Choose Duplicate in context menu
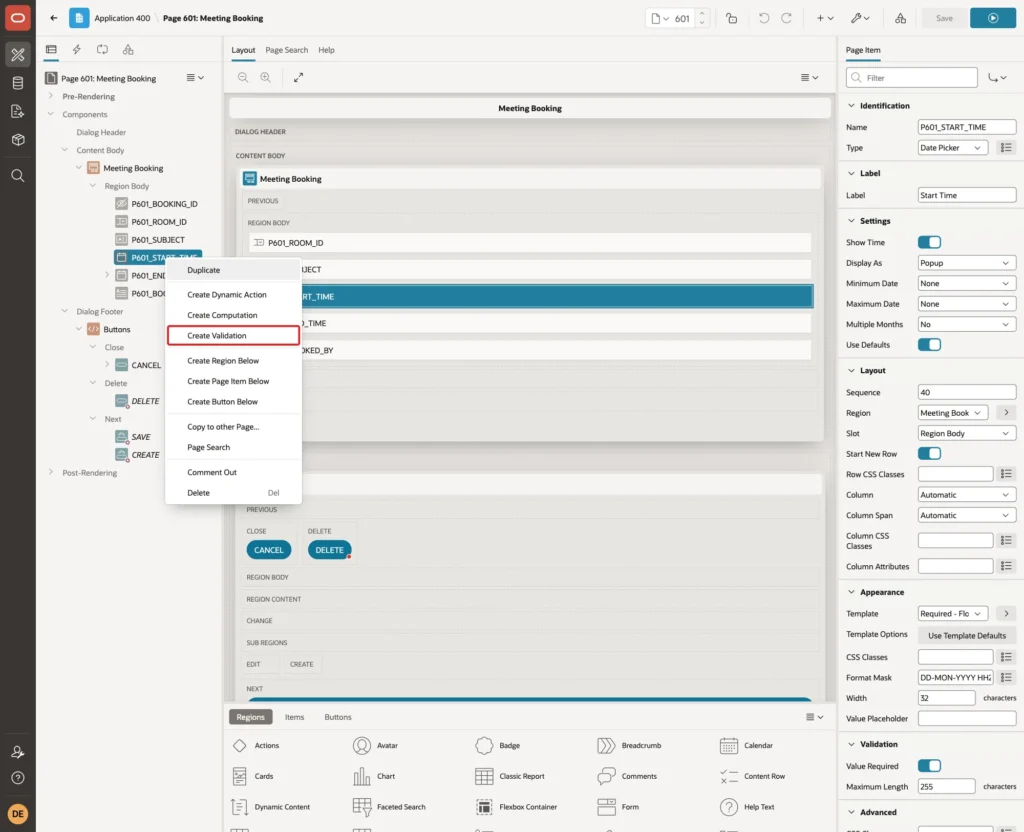The image size is (1024, 832). [x=234, y=270]
